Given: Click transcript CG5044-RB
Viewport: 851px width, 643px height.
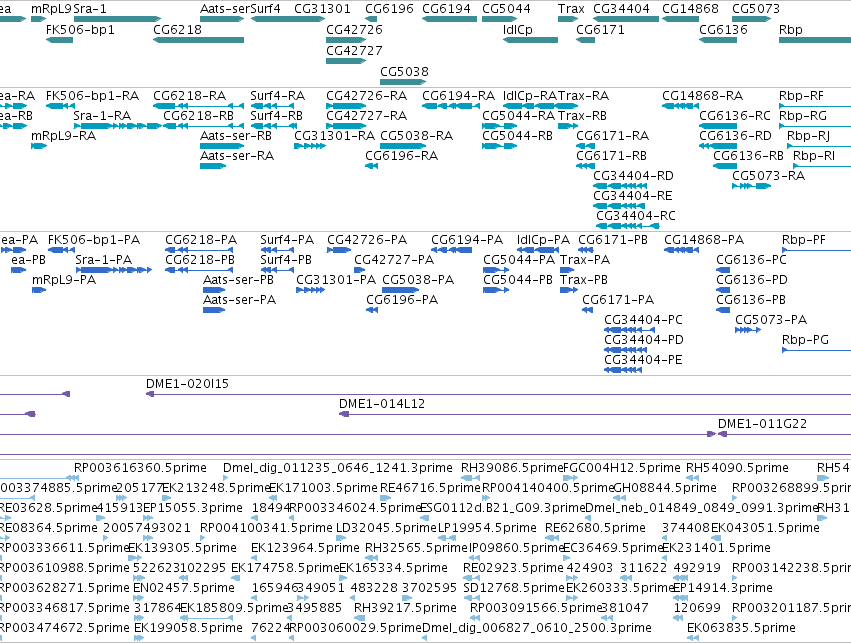Looking at the screenshot, I should click(x=517, y=136).
